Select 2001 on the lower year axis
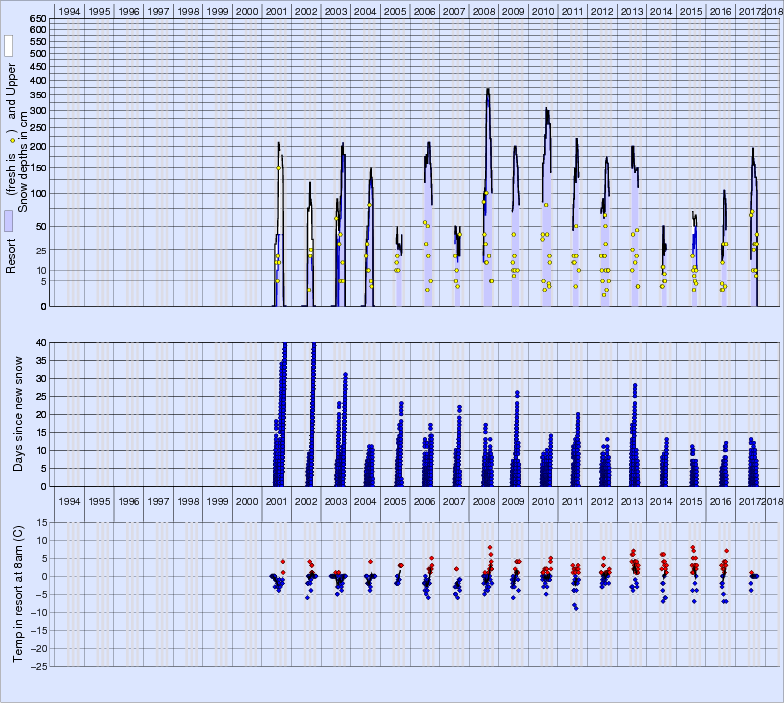 (x=276, y=500)
